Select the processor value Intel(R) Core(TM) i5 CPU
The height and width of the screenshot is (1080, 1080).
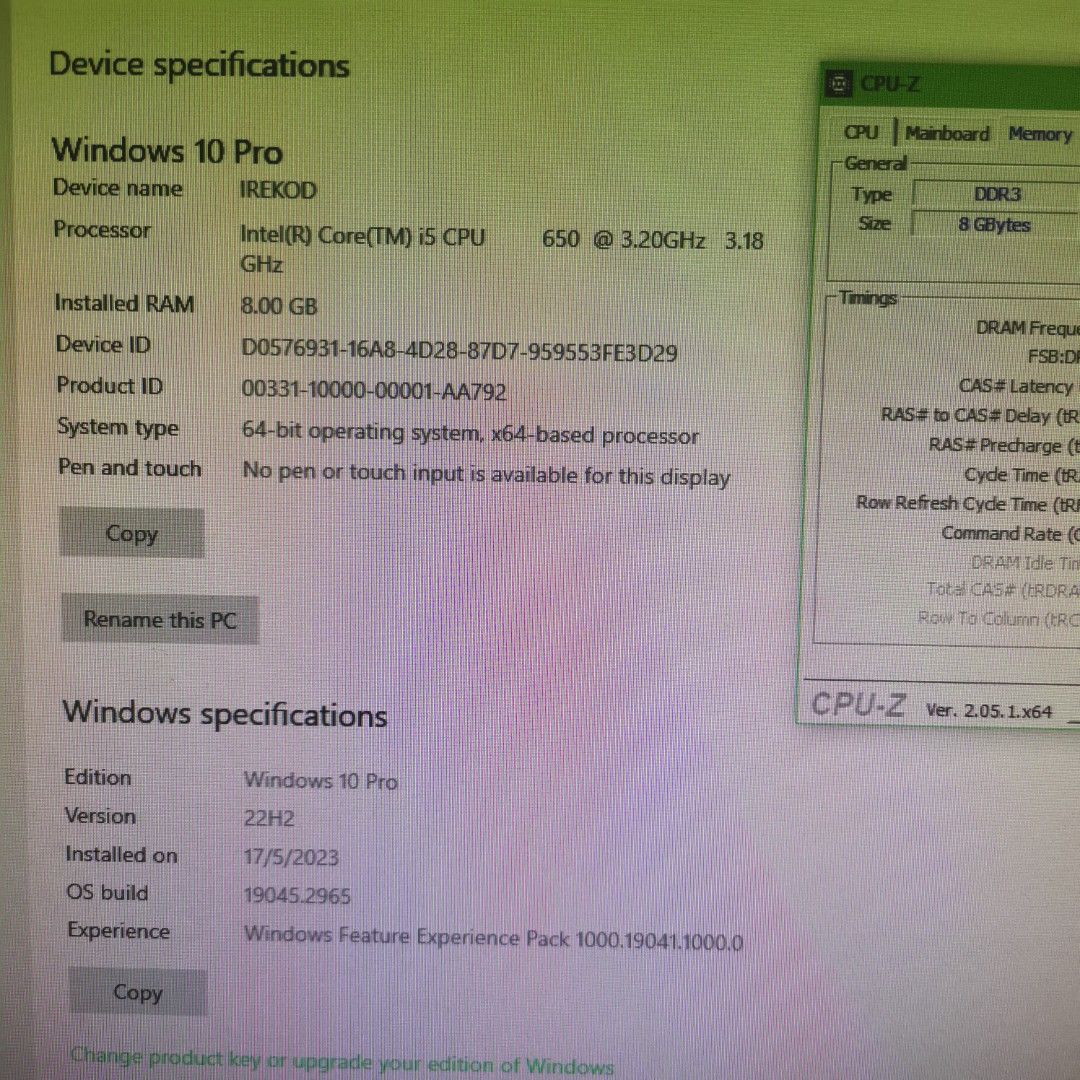tap(363, 237)
